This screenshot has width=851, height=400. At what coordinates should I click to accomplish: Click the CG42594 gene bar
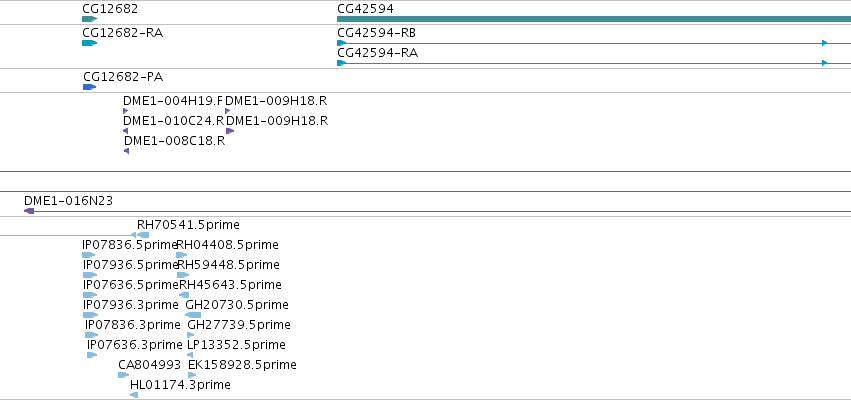[594, 19]
